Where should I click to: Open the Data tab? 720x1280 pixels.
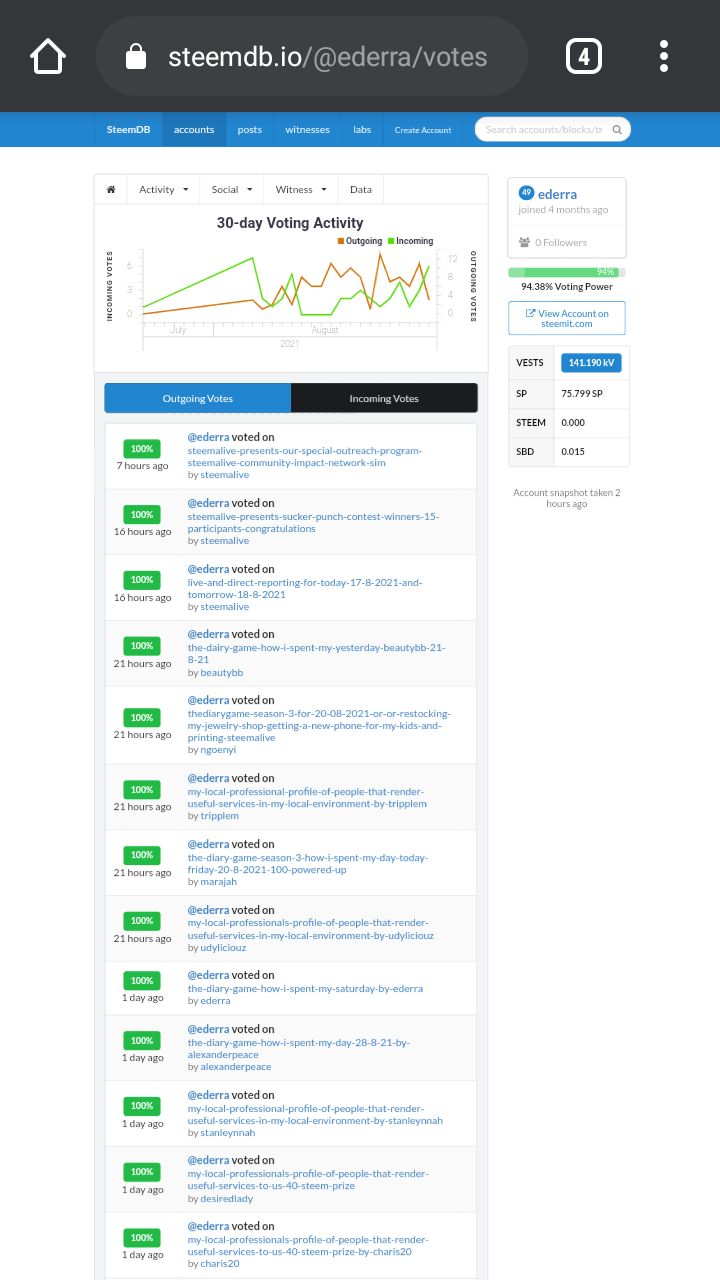point(361,189)
